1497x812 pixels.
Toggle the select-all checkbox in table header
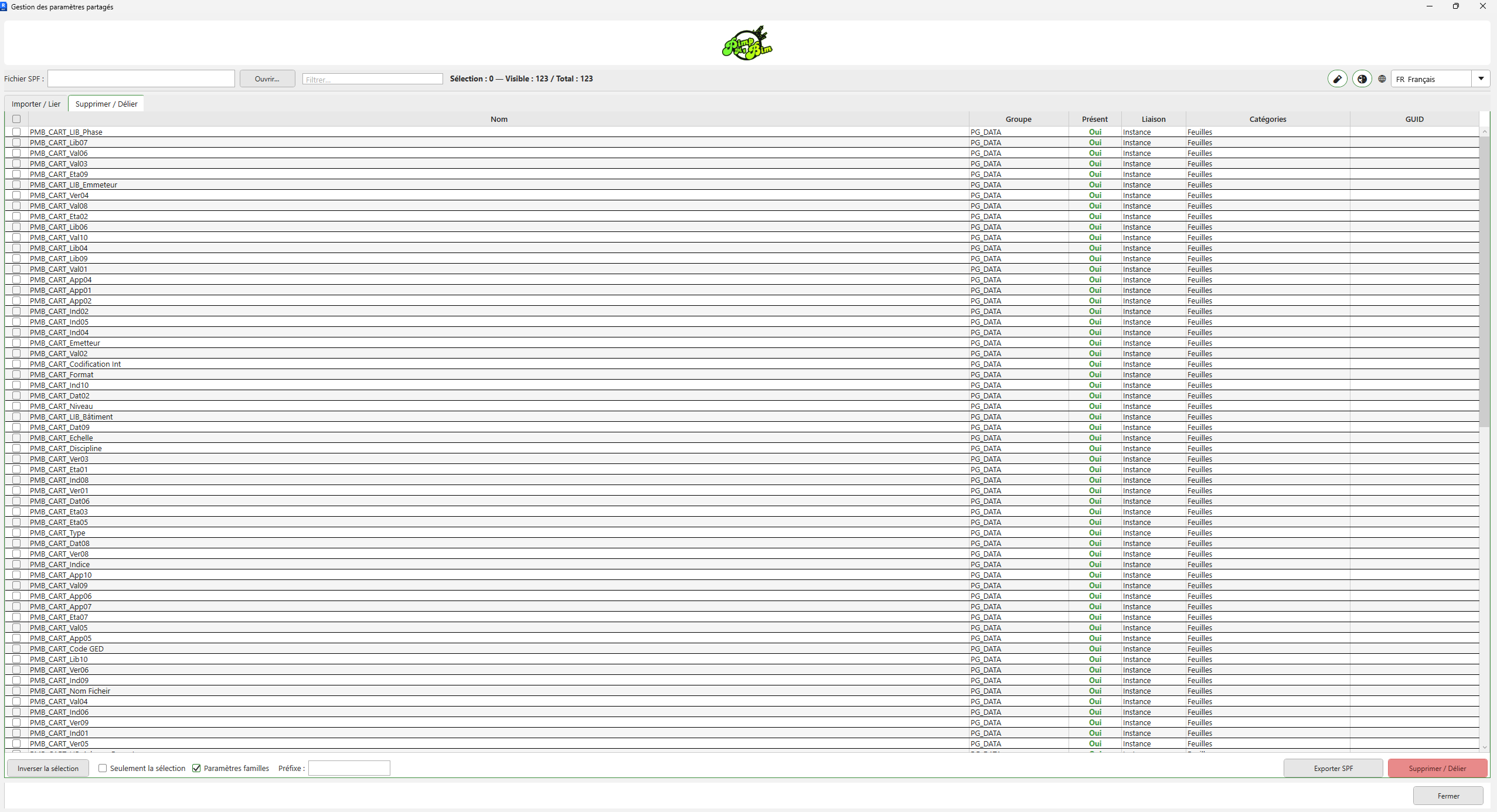[16, 119]
